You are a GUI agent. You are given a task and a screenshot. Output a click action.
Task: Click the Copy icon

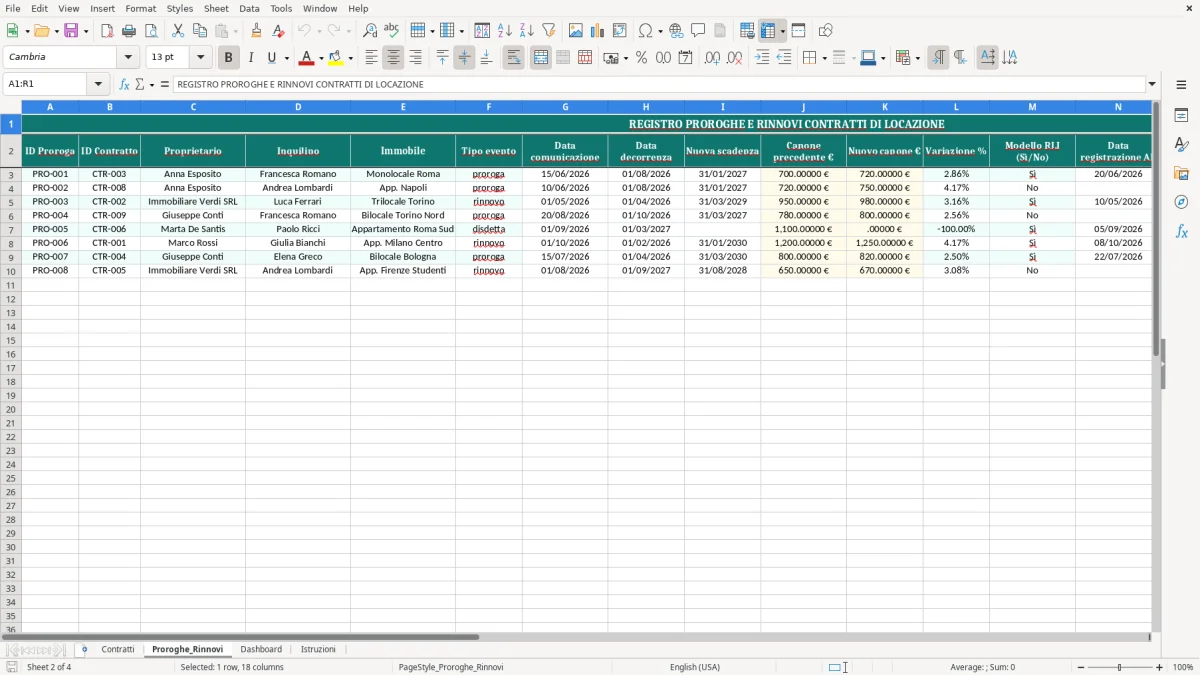point(200,31)
